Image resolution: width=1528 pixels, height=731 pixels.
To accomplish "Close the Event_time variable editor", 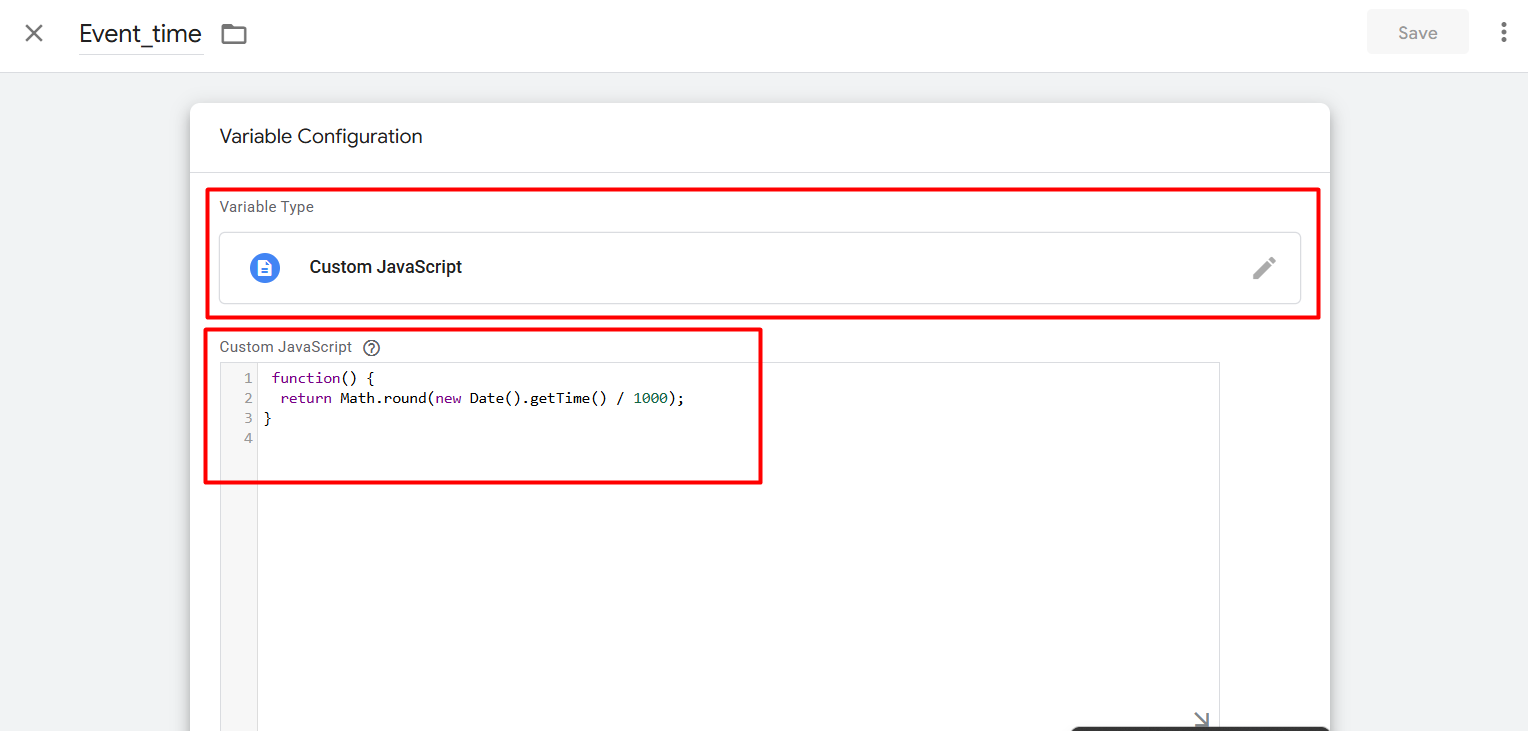I will pyautogui.click(x=34, y=33).
